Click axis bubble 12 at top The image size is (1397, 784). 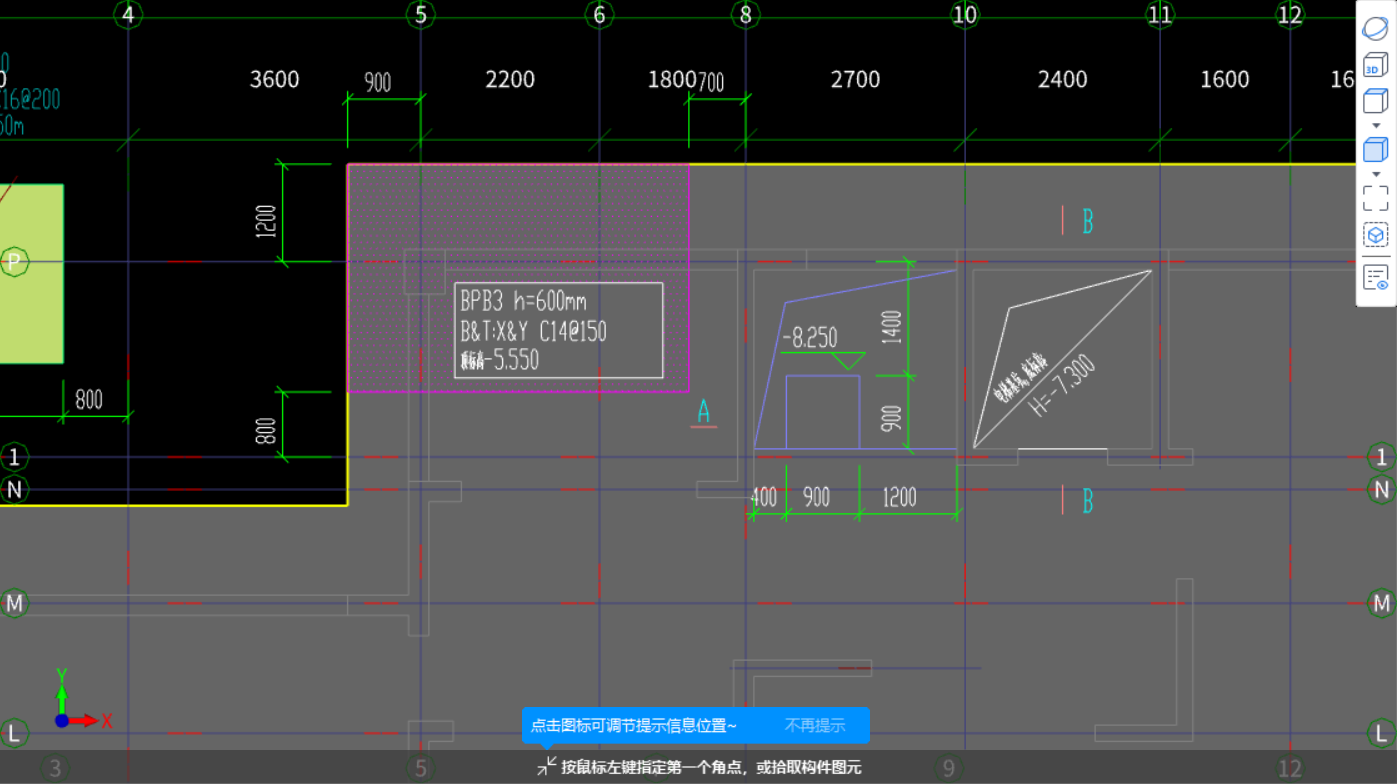coord(1290,14)
